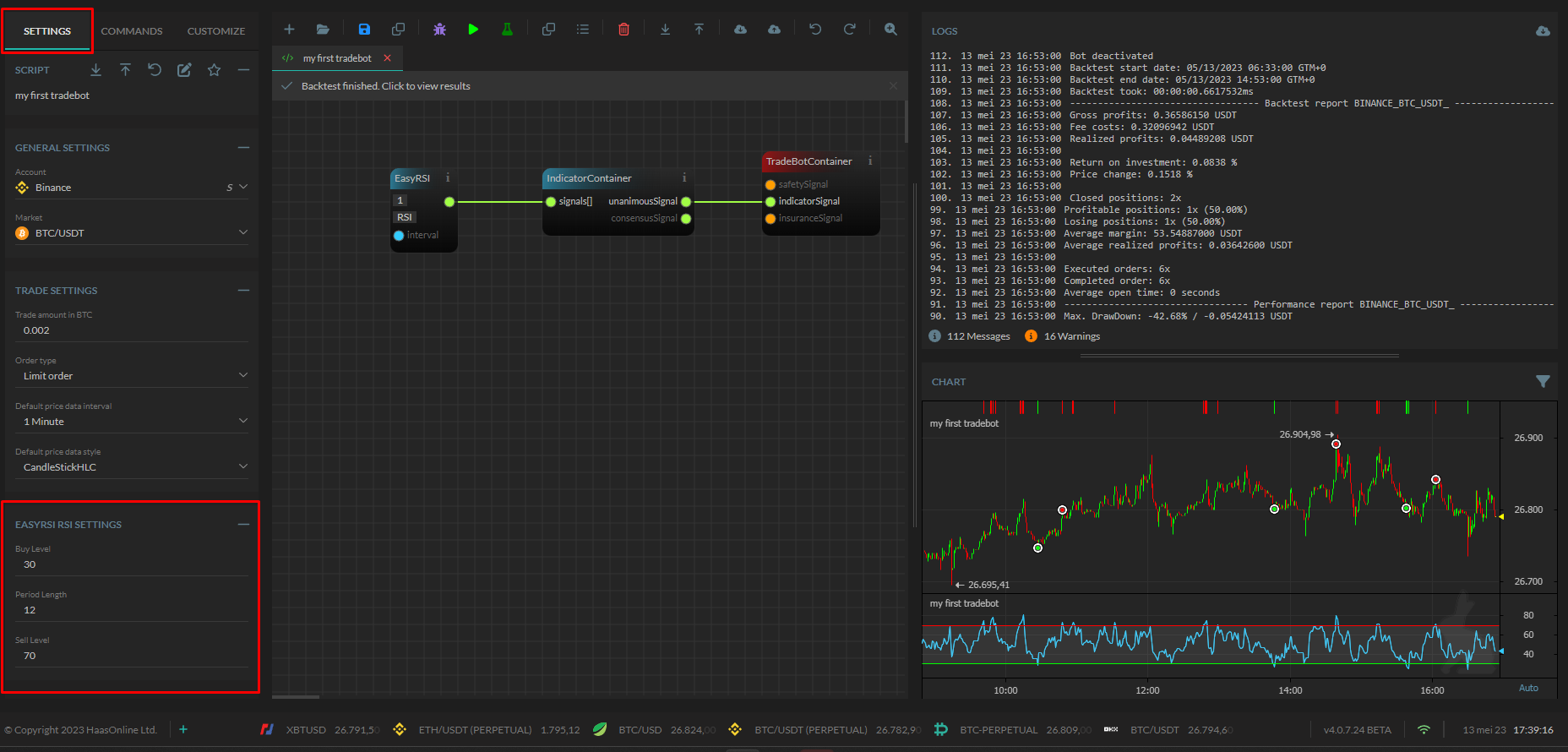Open the CandleStickHLC style dropdown
Viewport: 1568px width, 752px height.
[x=132, y=467]
